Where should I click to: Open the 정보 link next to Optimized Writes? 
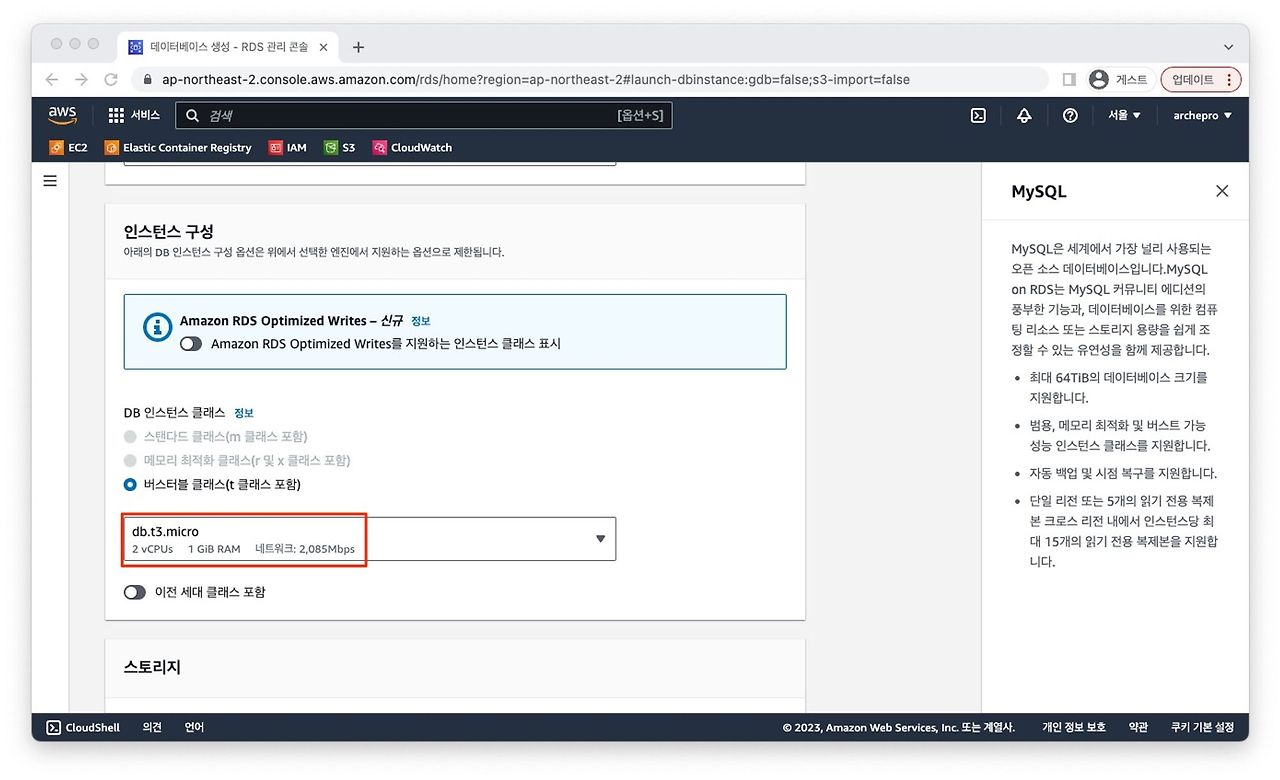[421, 321]
